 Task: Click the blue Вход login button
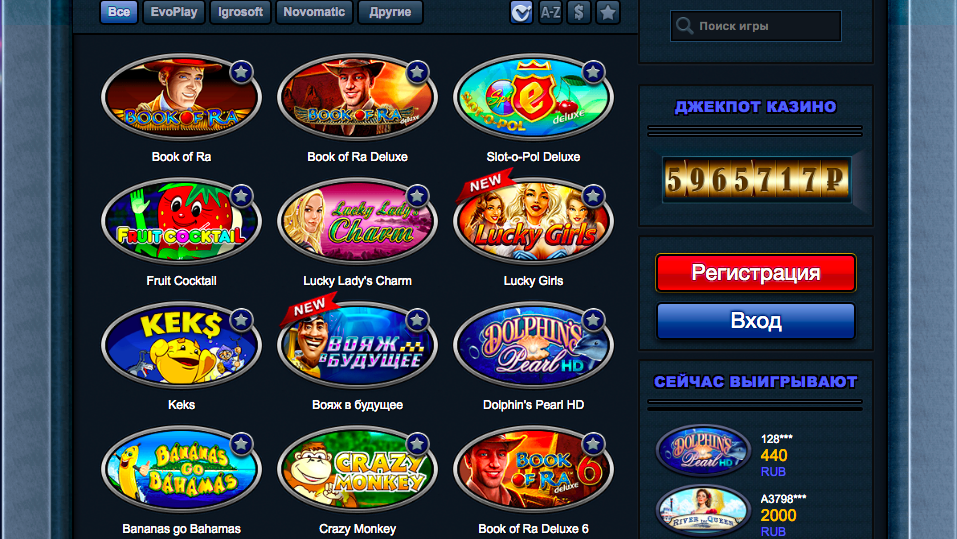click(756, 320)
